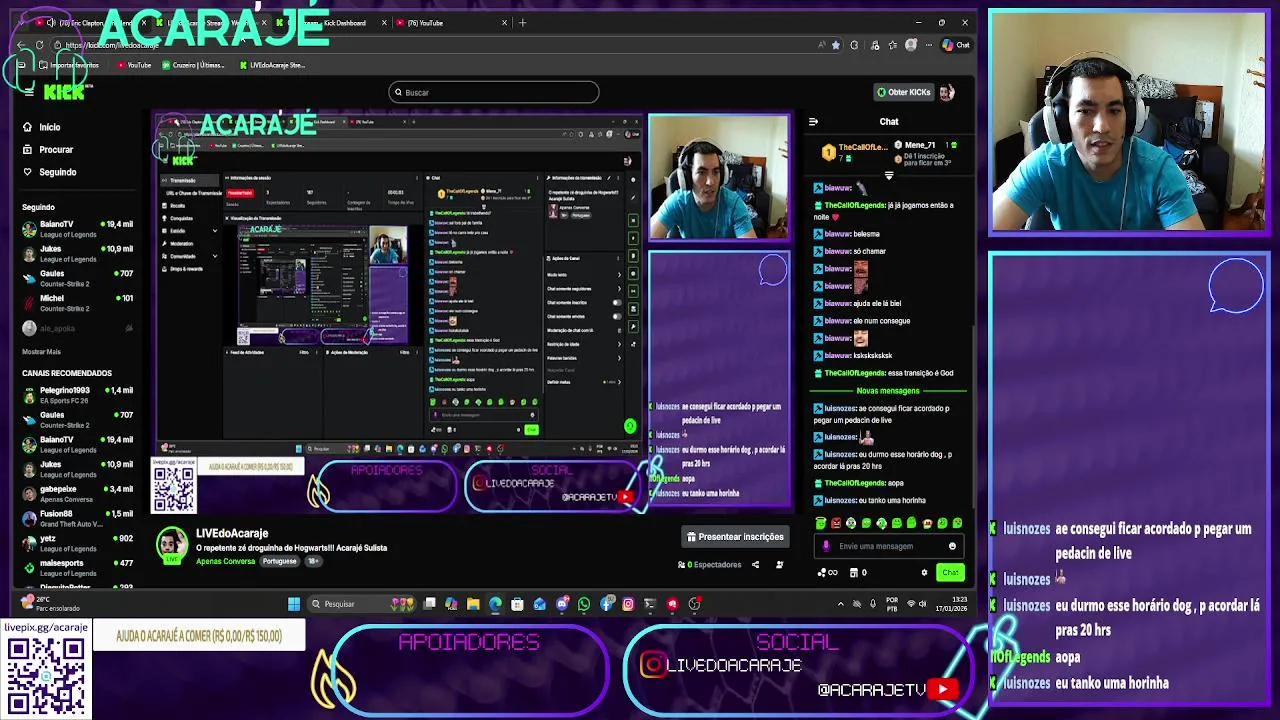The image size is (1280, 720).
Task: Click the green KICK logo
Action: tap(64, 92)
